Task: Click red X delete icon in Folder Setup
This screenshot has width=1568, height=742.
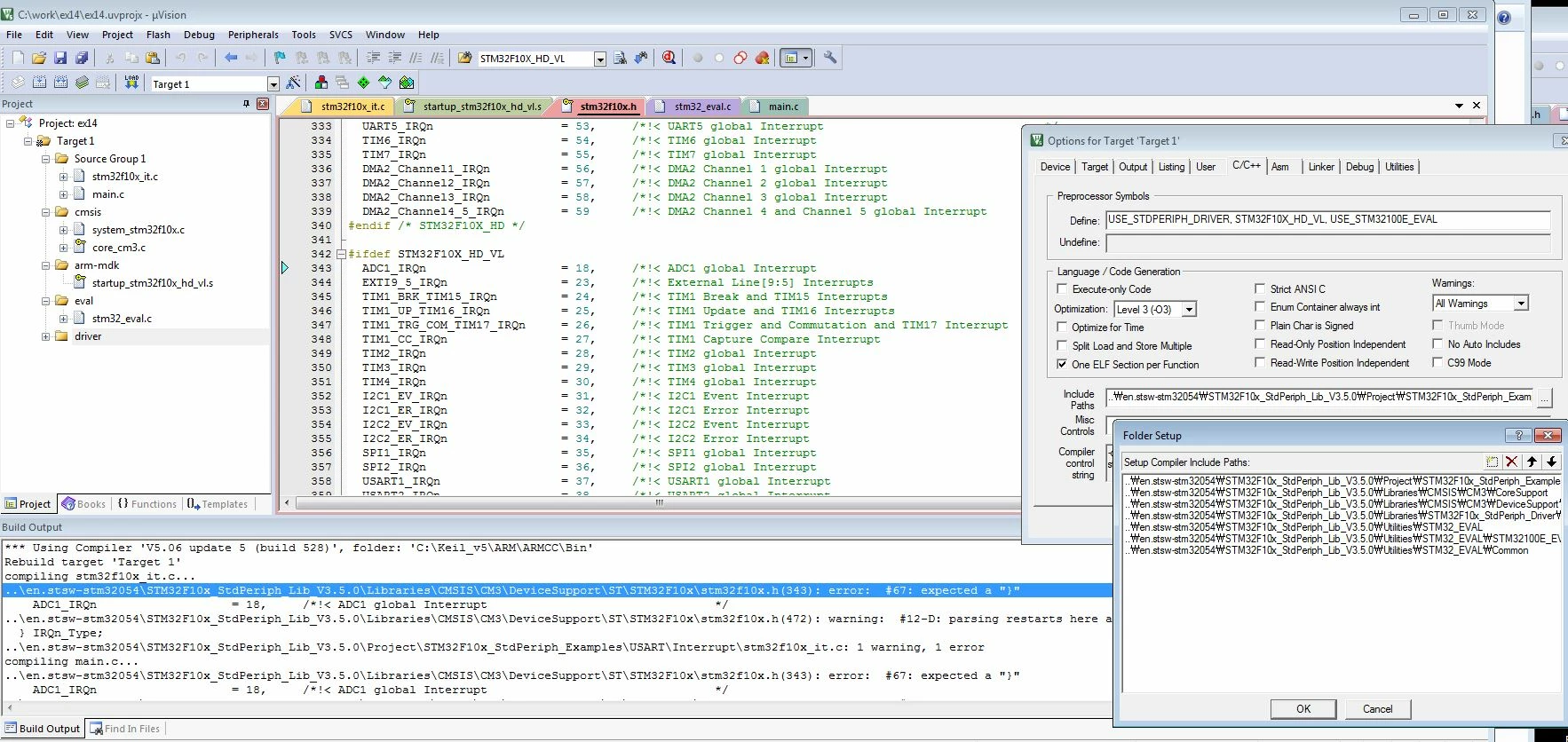Action: (x=1511, y=462)
